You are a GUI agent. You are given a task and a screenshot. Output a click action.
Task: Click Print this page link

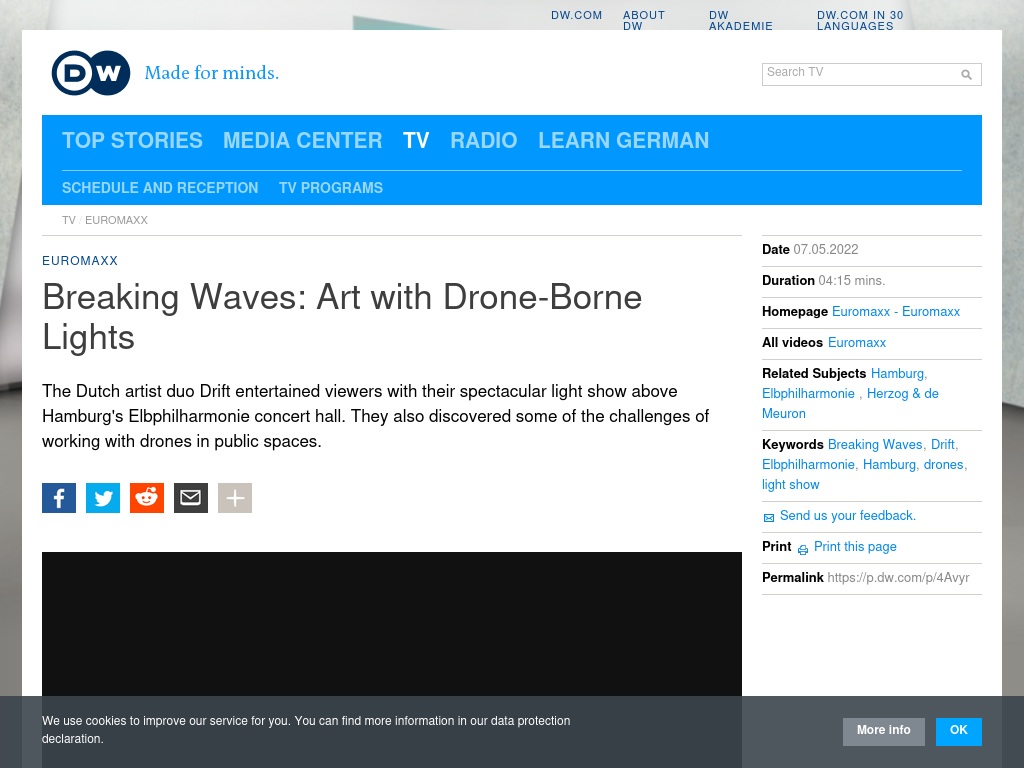point(855,547)
